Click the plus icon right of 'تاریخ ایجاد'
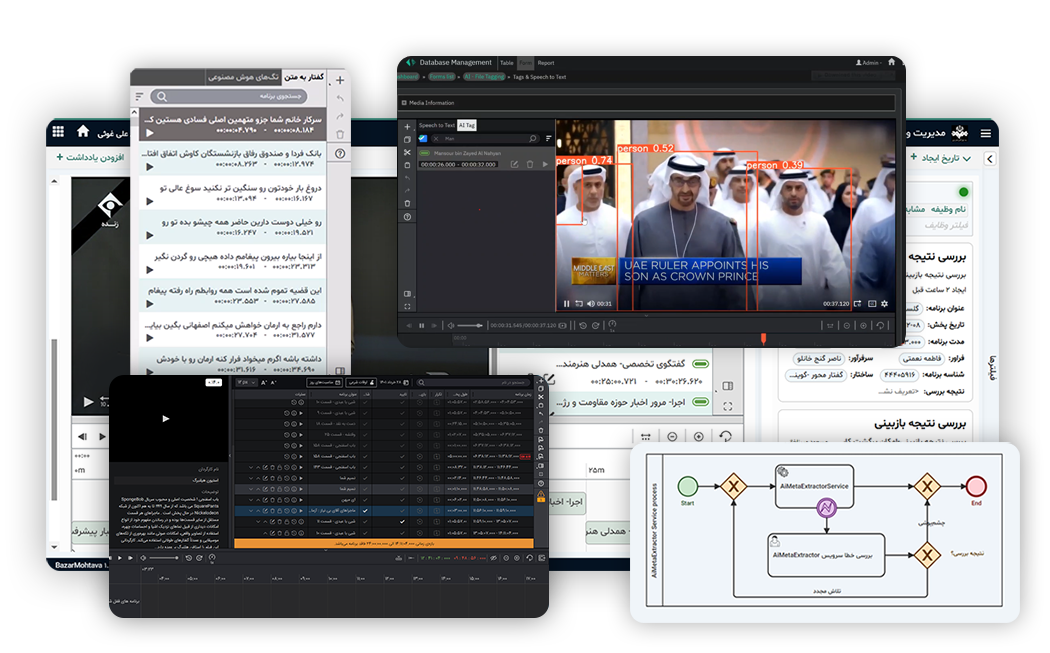Image resolution: width=1050 pixels, height=653 pixels. point(914,157)
